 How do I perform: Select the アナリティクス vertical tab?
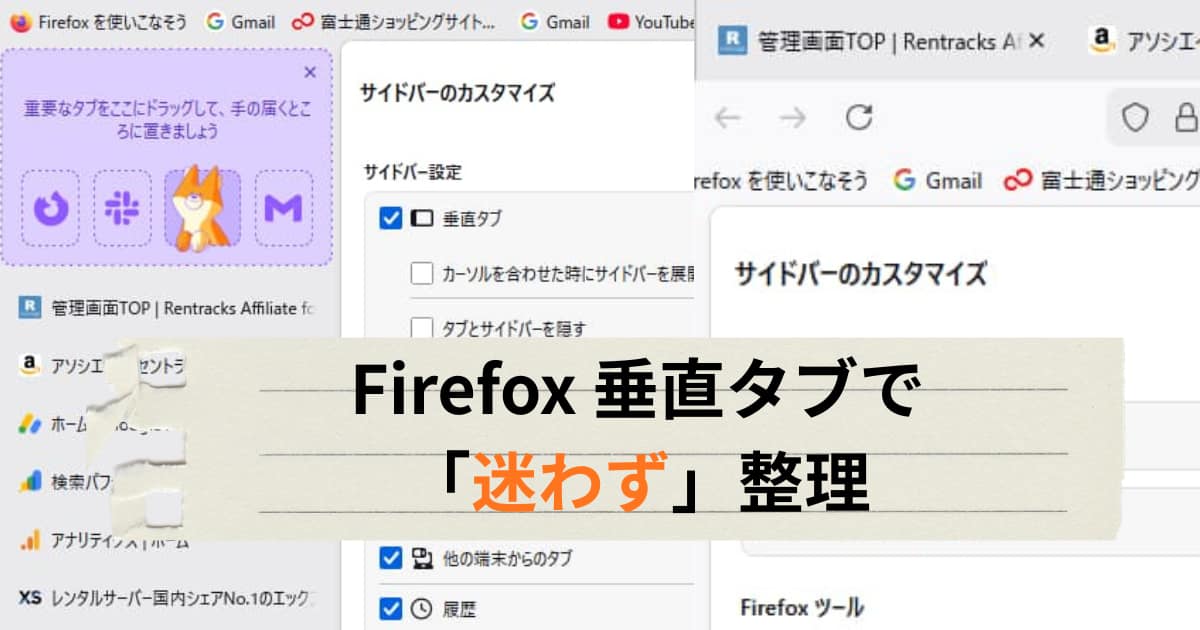(x=110, y=541)
